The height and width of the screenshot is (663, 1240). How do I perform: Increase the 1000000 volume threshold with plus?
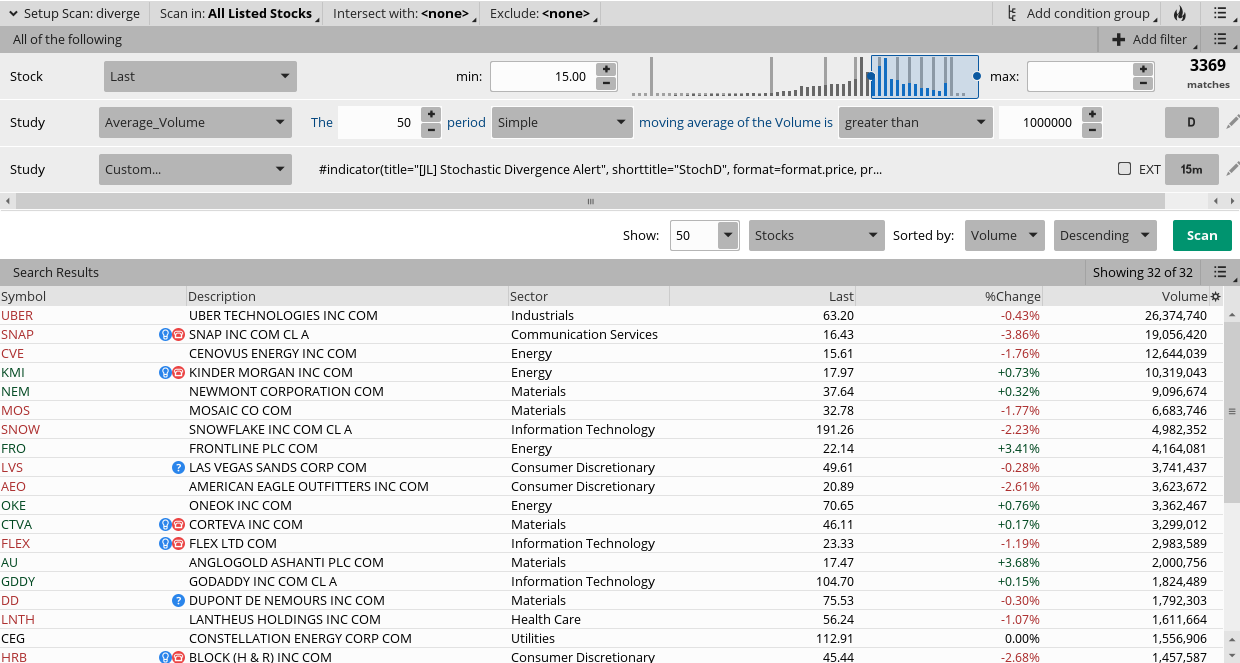click(x=1092, y=115)
